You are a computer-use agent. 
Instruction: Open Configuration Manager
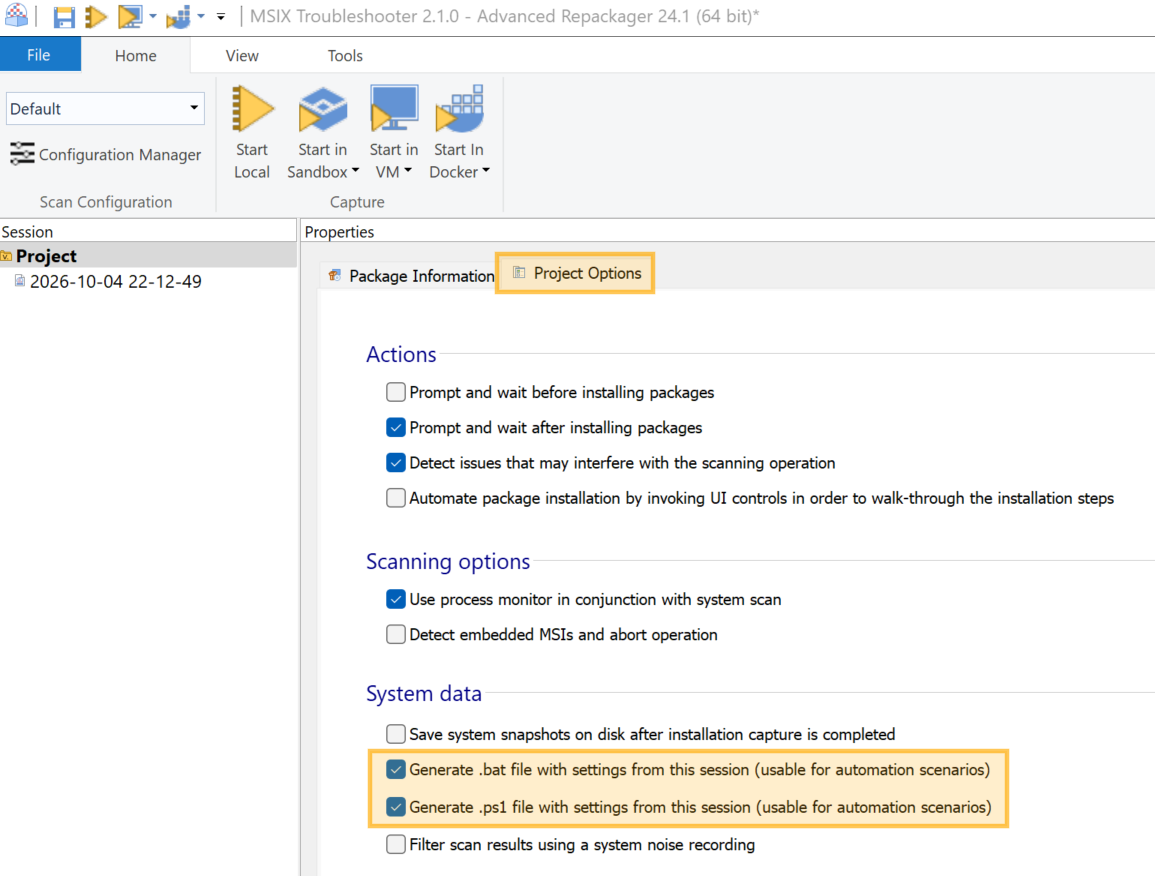[105, 155]
